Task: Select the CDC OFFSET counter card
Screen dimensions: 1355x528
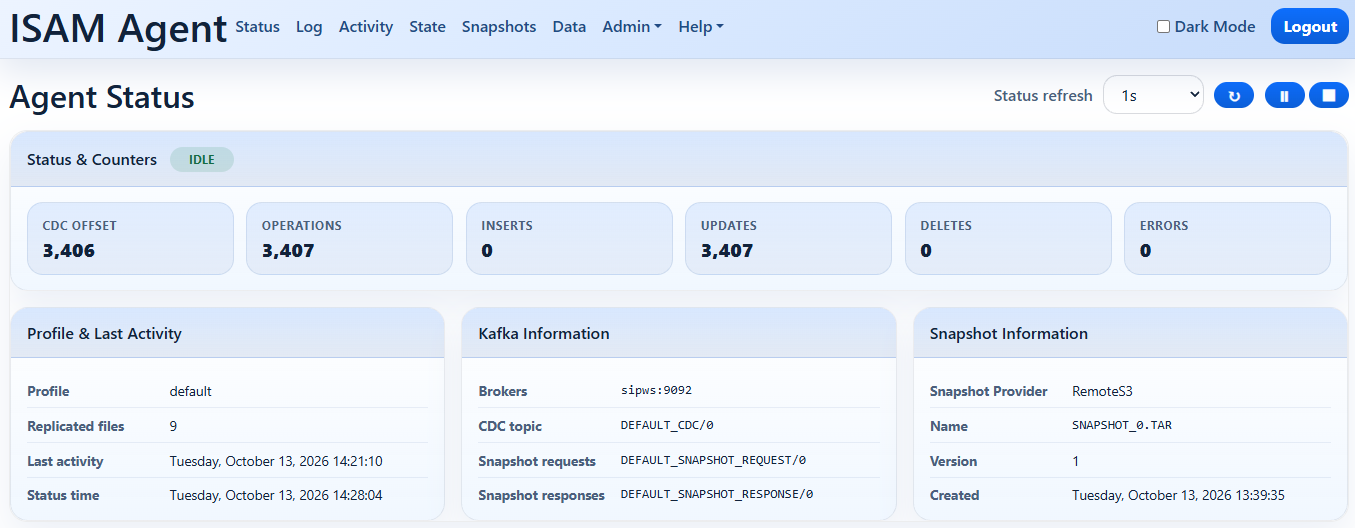Action: click(130, 238)
